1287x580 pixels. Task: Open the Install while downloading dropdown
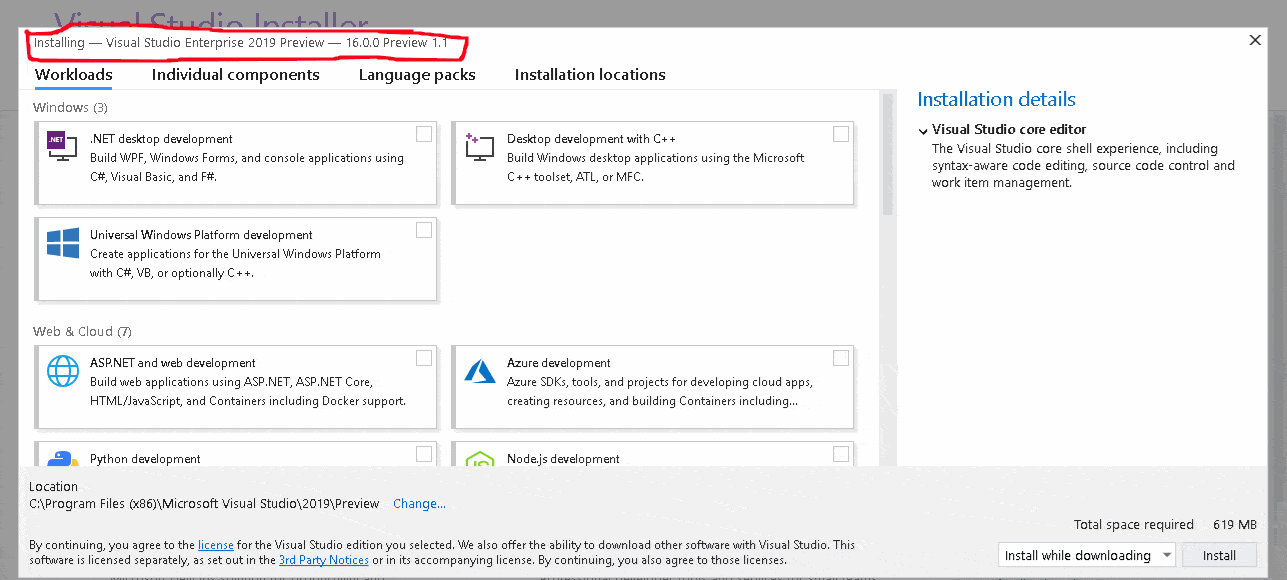coord(1086,555)
